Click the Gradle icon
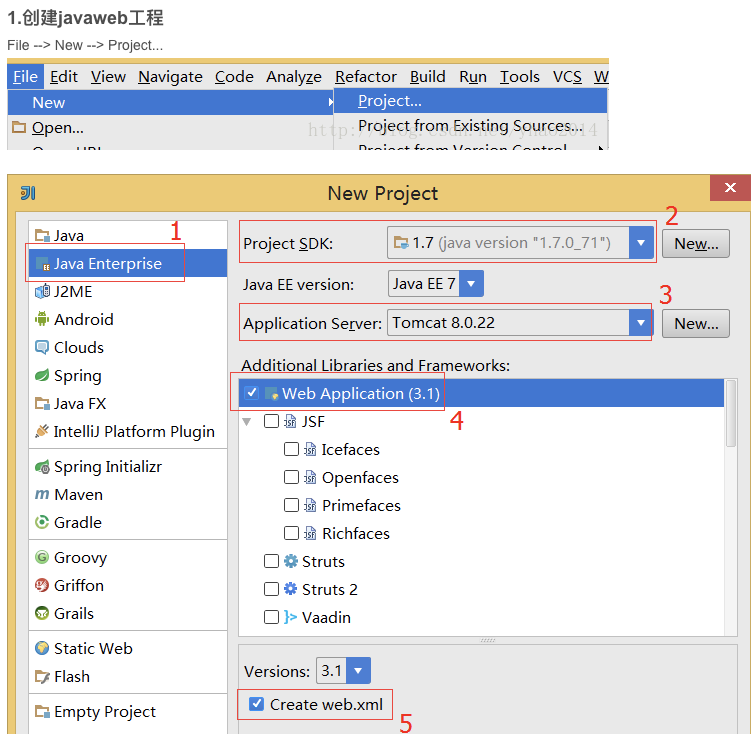Screen dimensions: 751x734 [42, 522]
